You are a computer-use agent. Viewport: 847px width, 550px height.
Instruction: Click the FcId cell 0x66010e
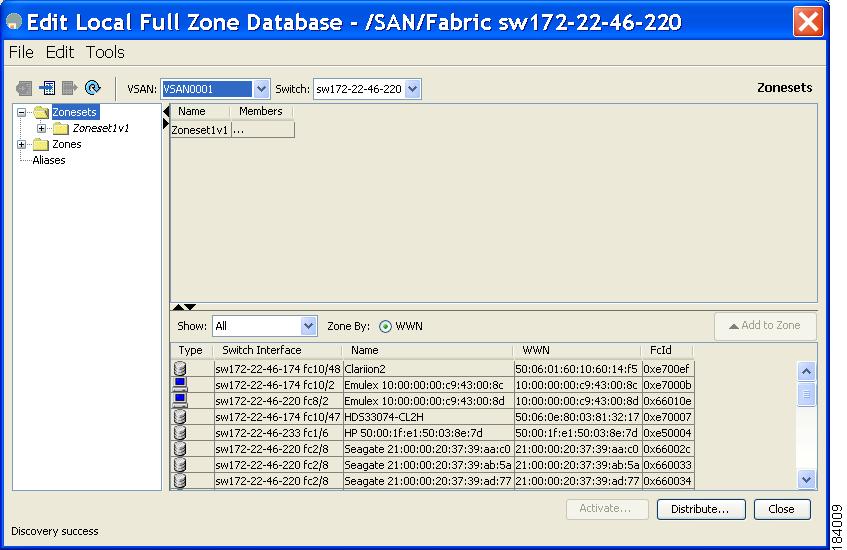668,401
